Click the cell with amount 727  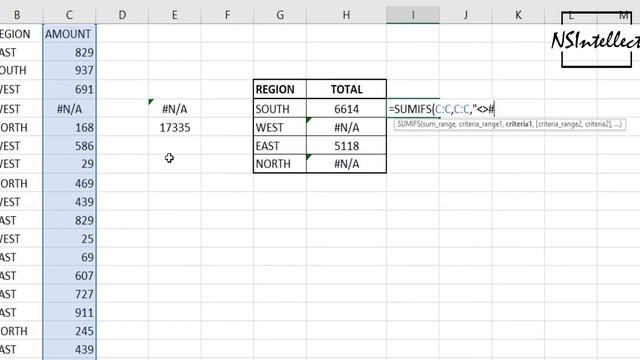click(69, 294)
